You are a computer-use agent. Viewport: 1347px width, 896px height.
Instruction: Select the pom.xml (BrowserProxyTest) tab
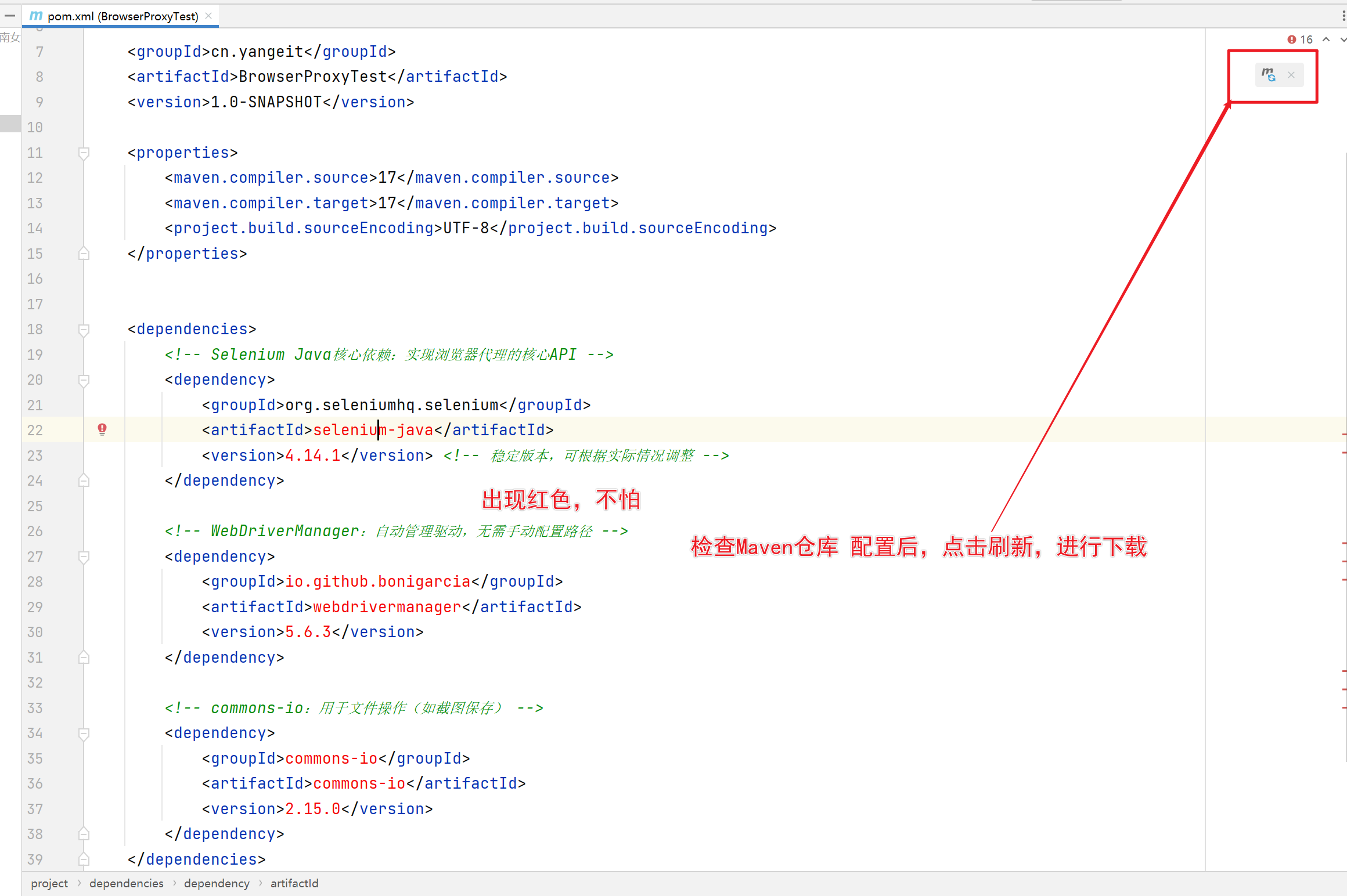click(122, 16)
